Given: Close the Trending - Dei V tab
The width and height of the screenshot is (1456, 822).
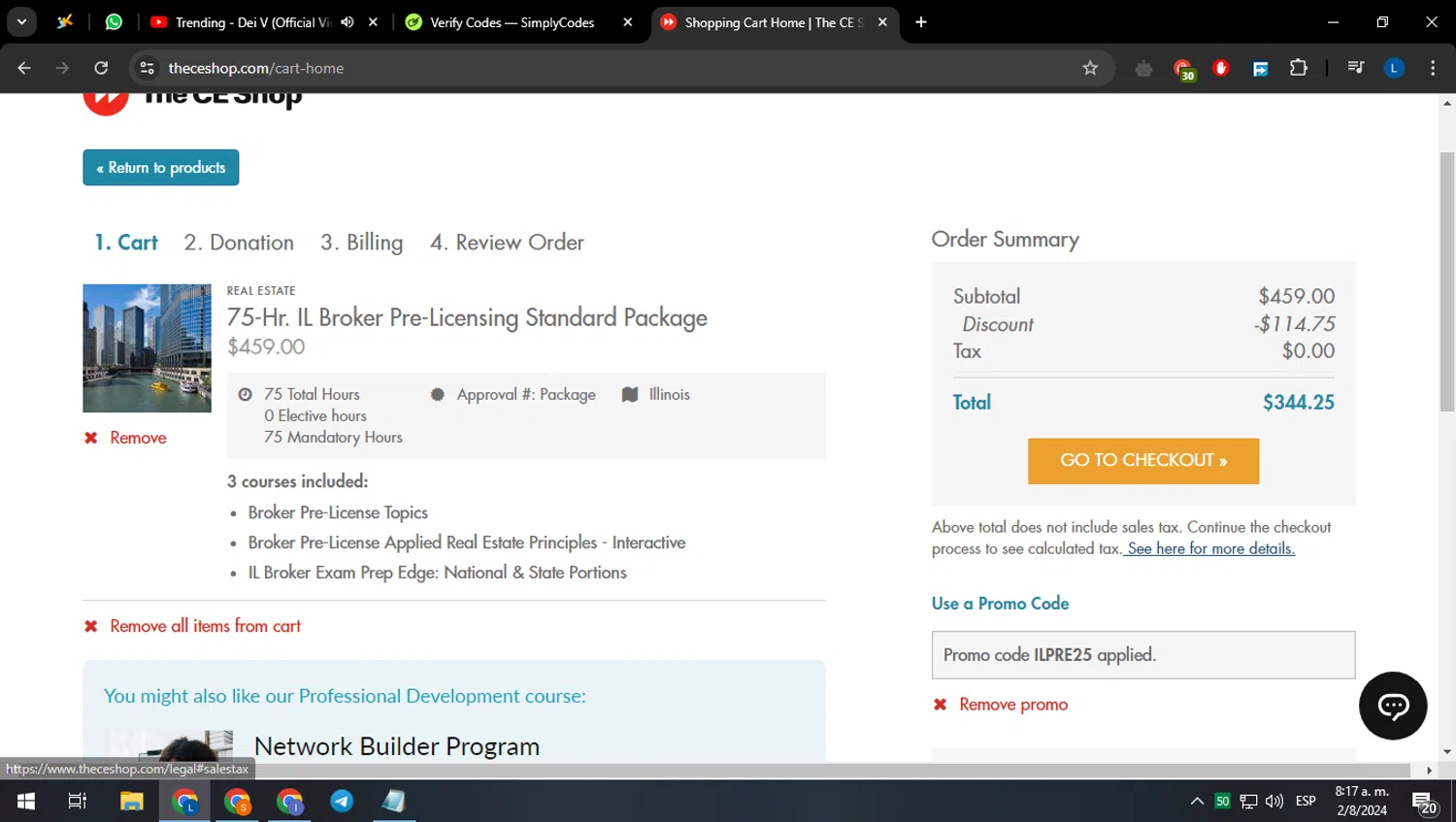Looking at the screenshot, I should pyautogui.click(x=373, y=22).
